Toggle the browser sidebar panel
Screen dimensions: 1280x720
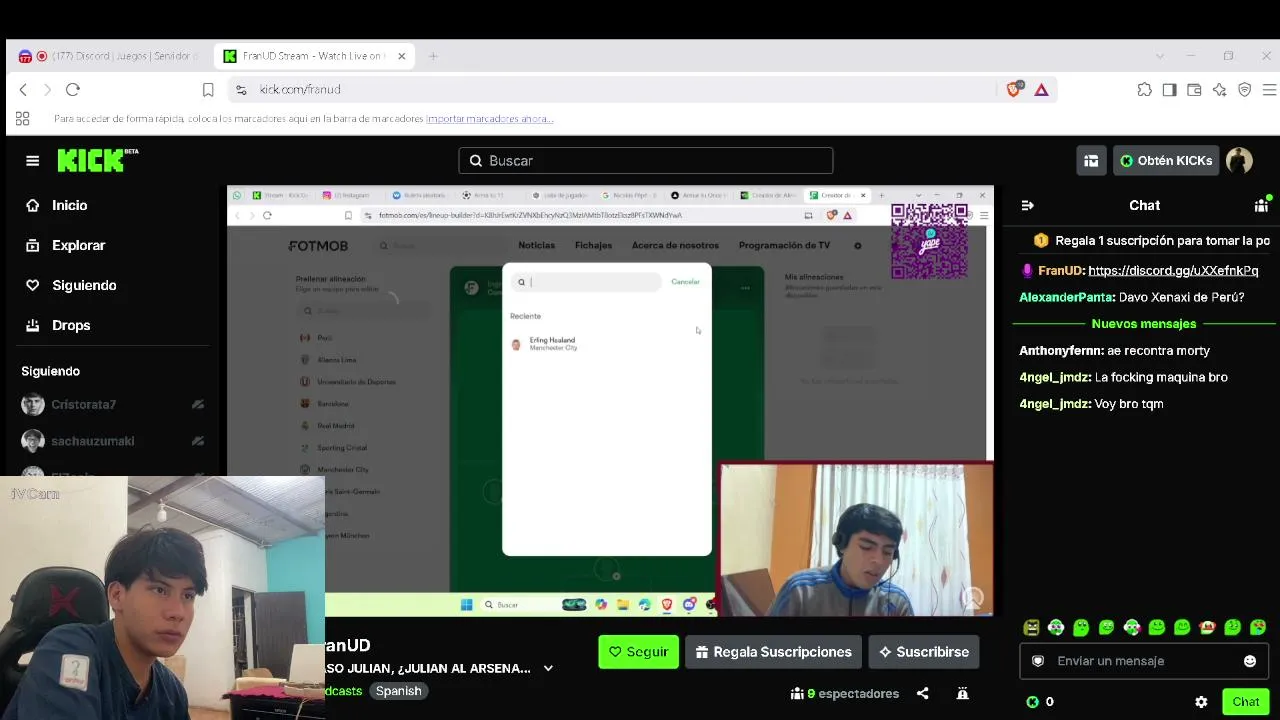click(1169, 90)
